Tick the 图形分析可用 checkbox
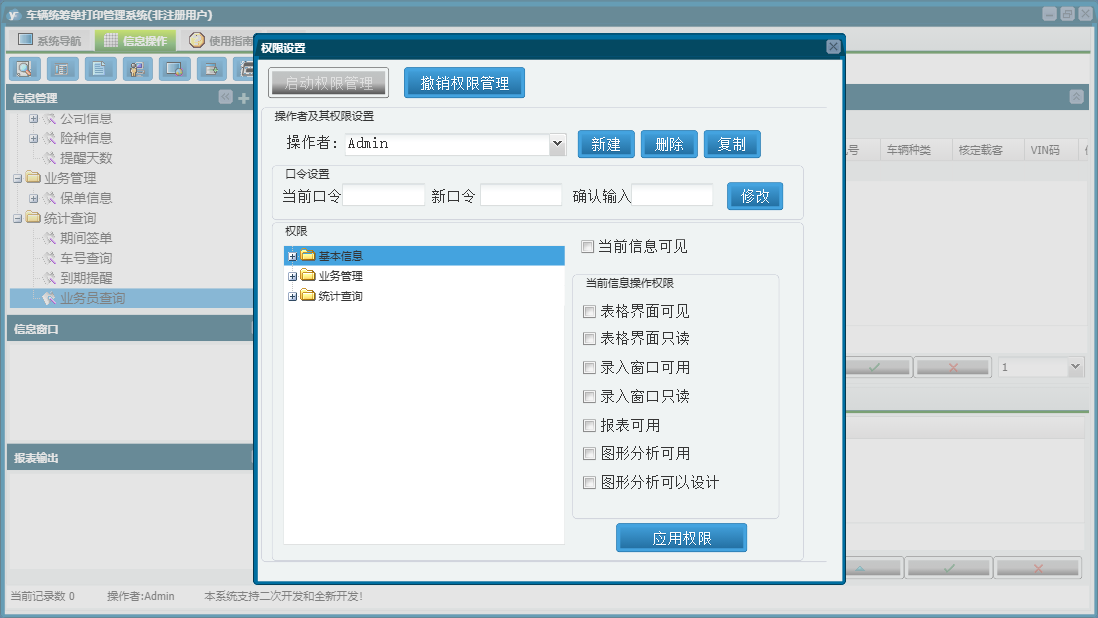The width and height of the screenshot is (1098, 618). point(590,454)
